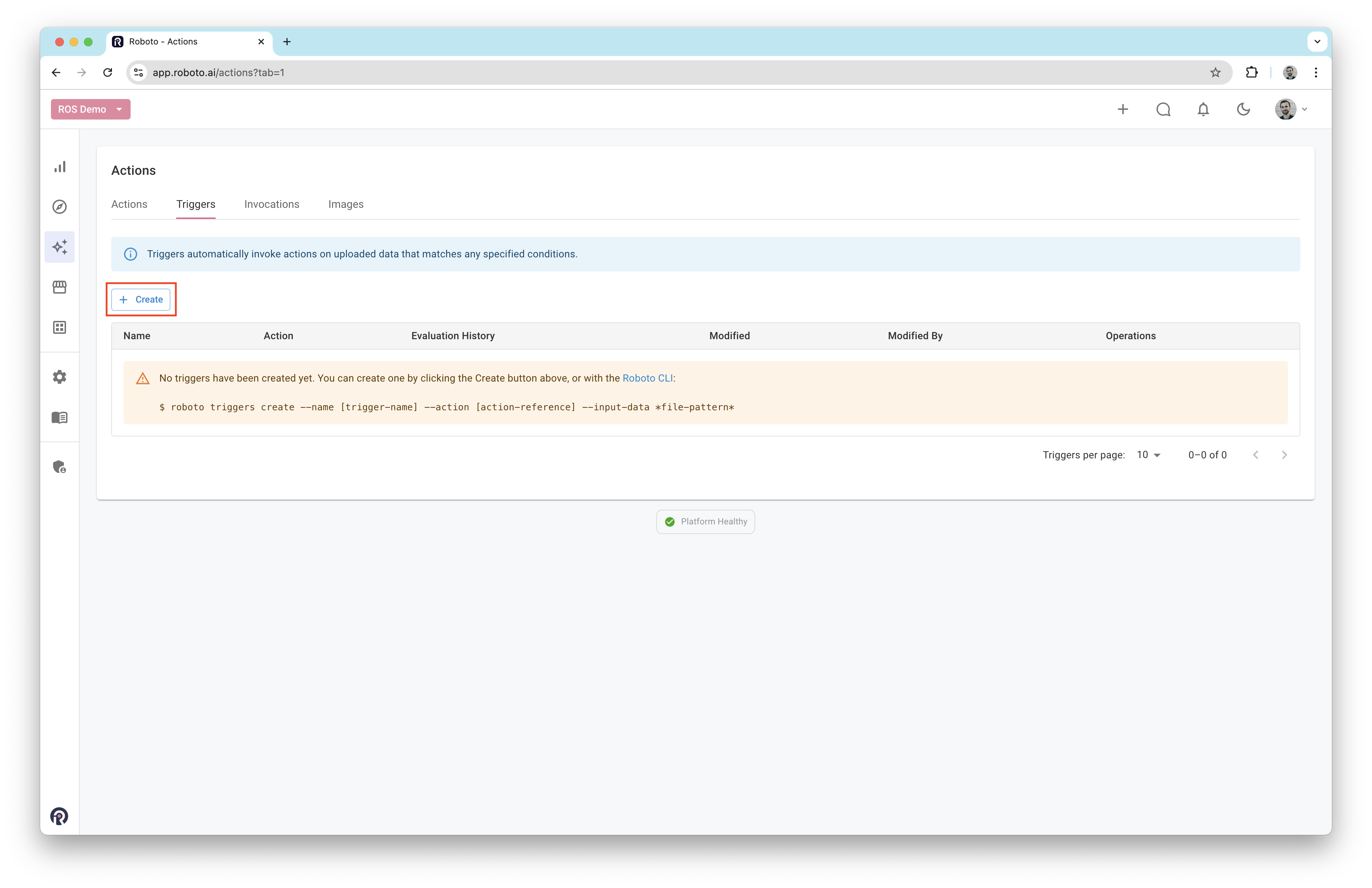Switch to the Images tab
Viewport: 1372px width, 888px height.
pos(346,204)
